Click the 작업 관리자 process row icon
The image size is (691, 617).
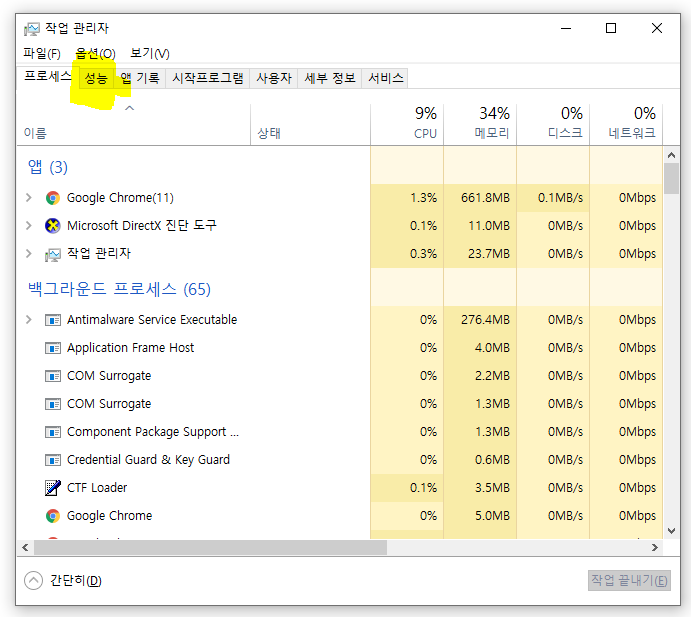[x=53, y=254]
